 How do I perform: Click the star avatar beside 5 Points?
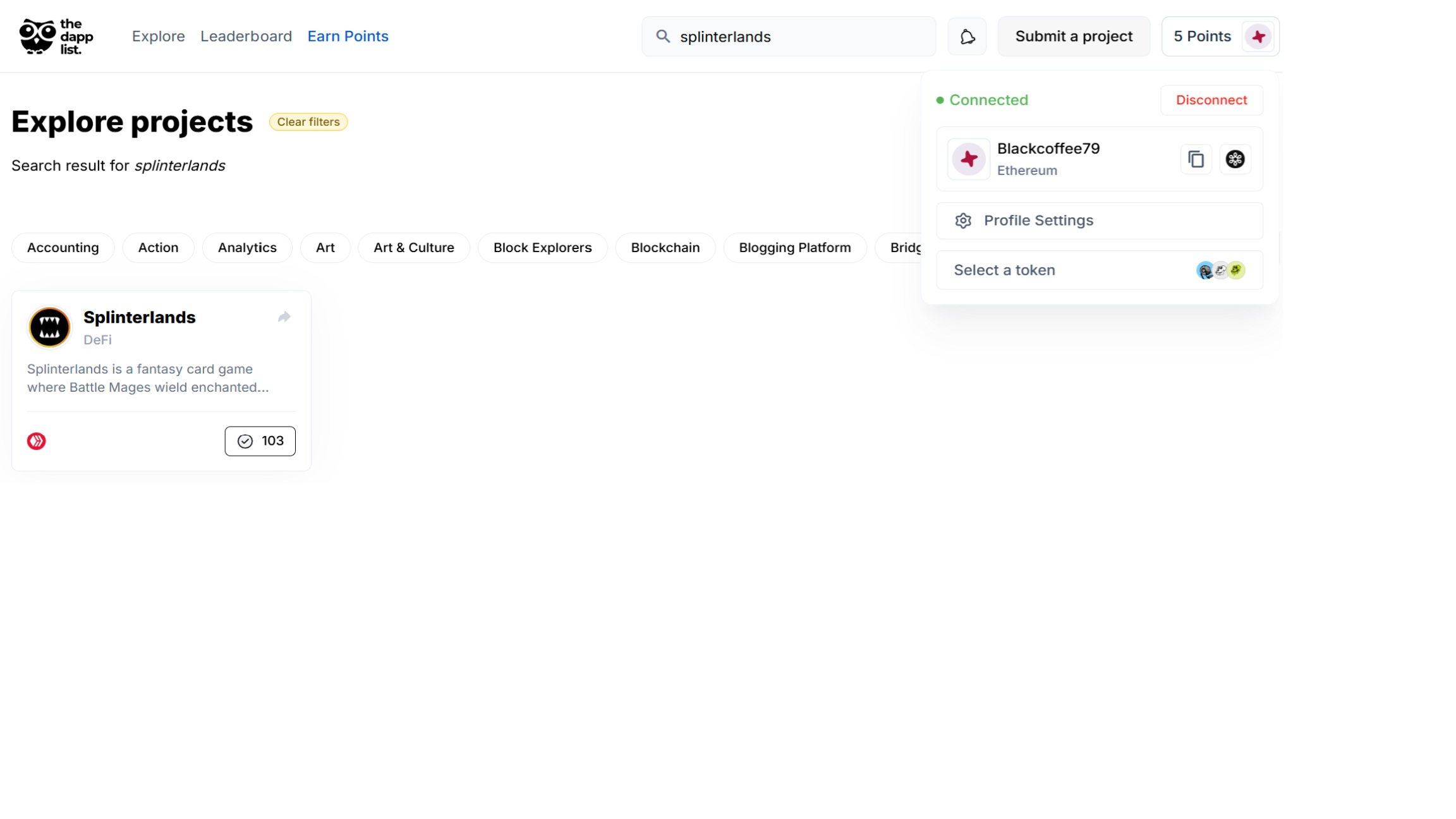click(x=1258, y=37)
